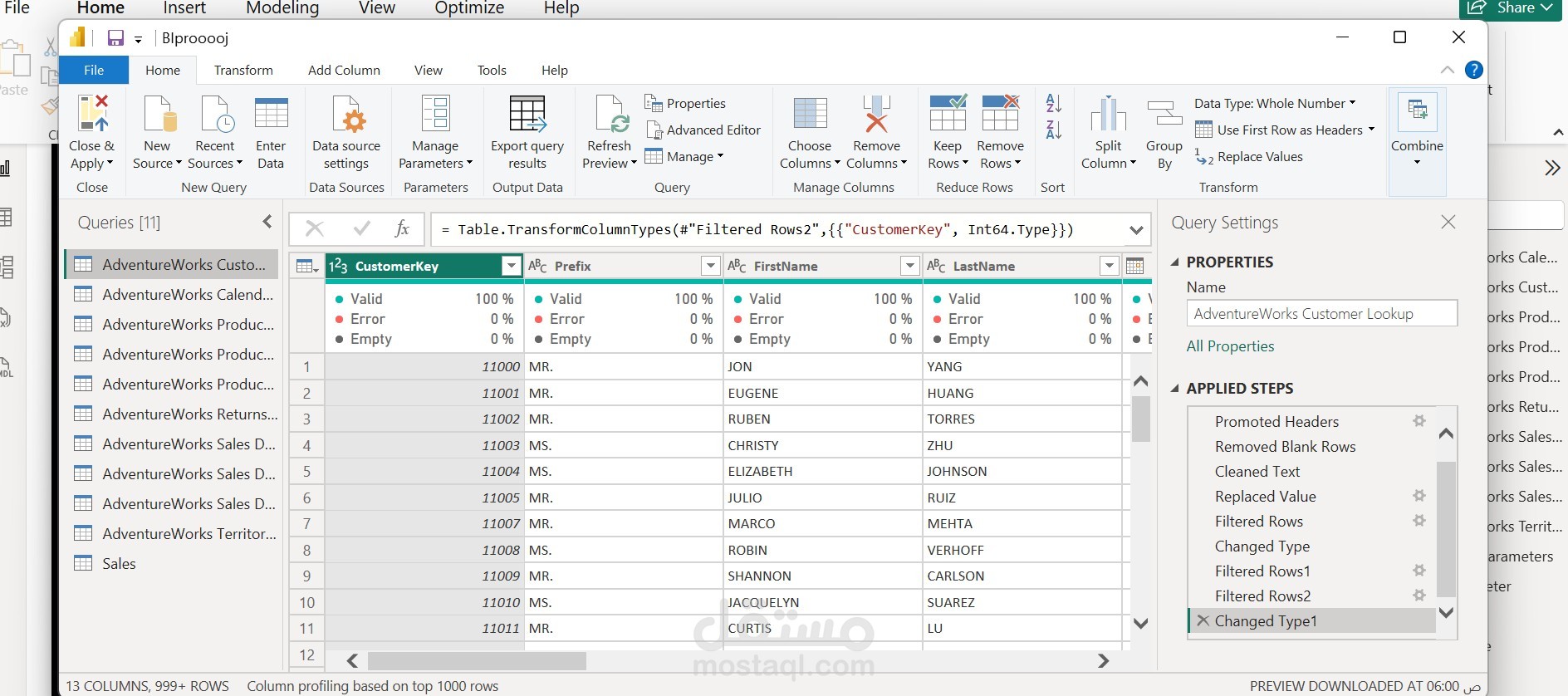Screen dimensions: 1568x696
Task: Open the Tools tab
Action: (x=492, y=71)
